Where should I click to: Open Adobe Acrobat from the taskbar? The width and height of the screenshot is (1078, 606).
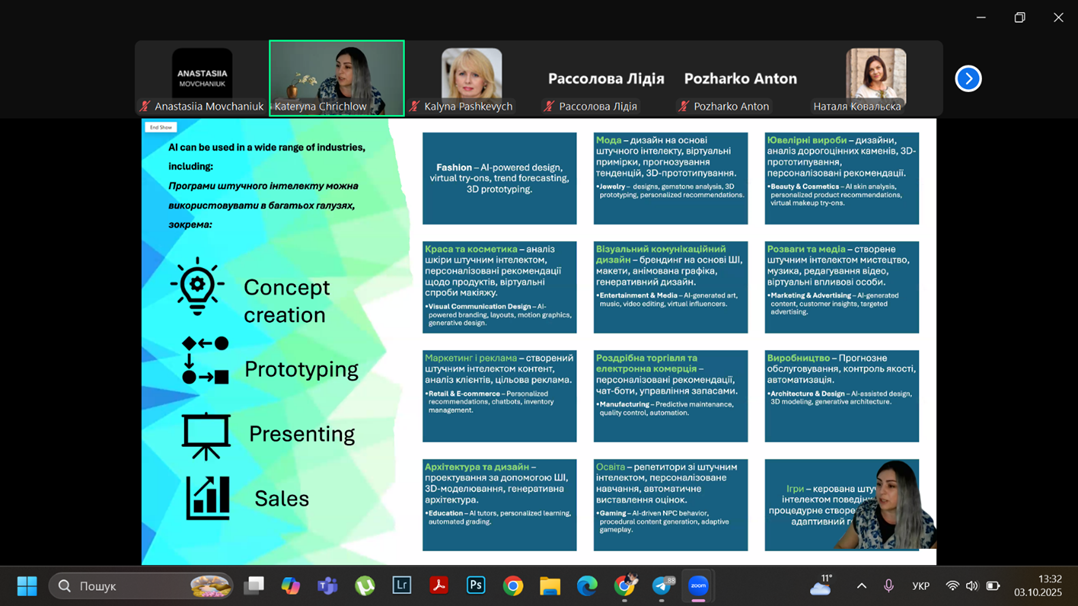click(x=439, y=586)
